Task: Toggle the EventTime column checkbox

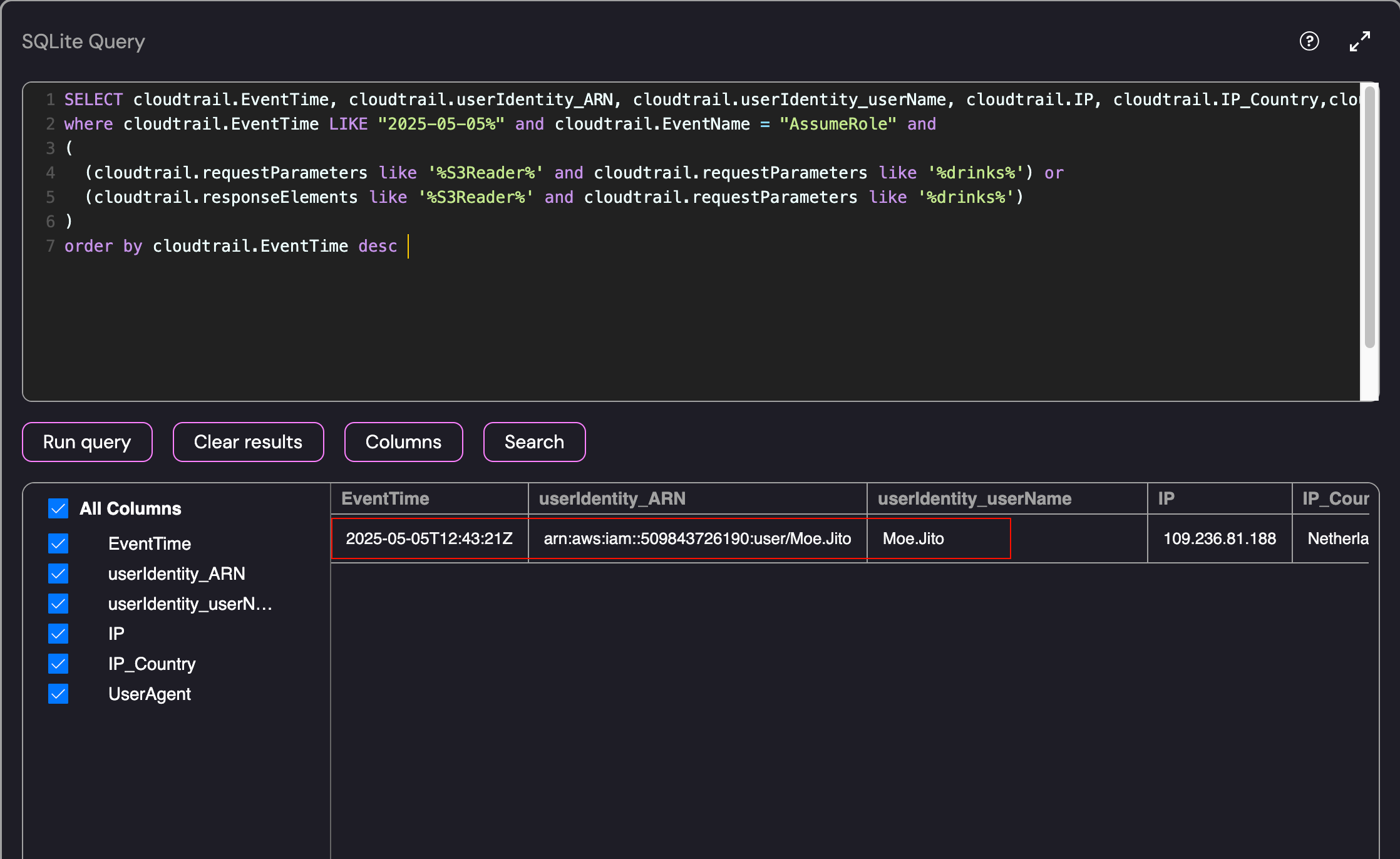Action: click(x=58, y=543)
